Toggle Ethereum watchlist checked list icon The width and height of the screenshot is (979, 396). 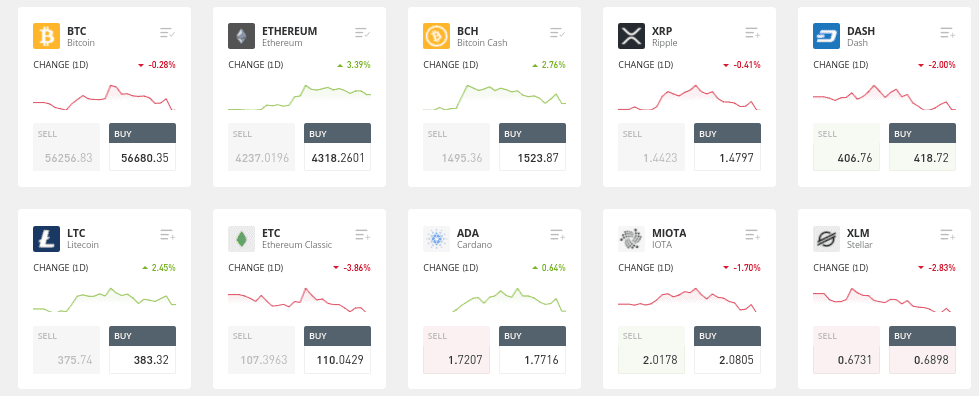(x=362, y=32)
